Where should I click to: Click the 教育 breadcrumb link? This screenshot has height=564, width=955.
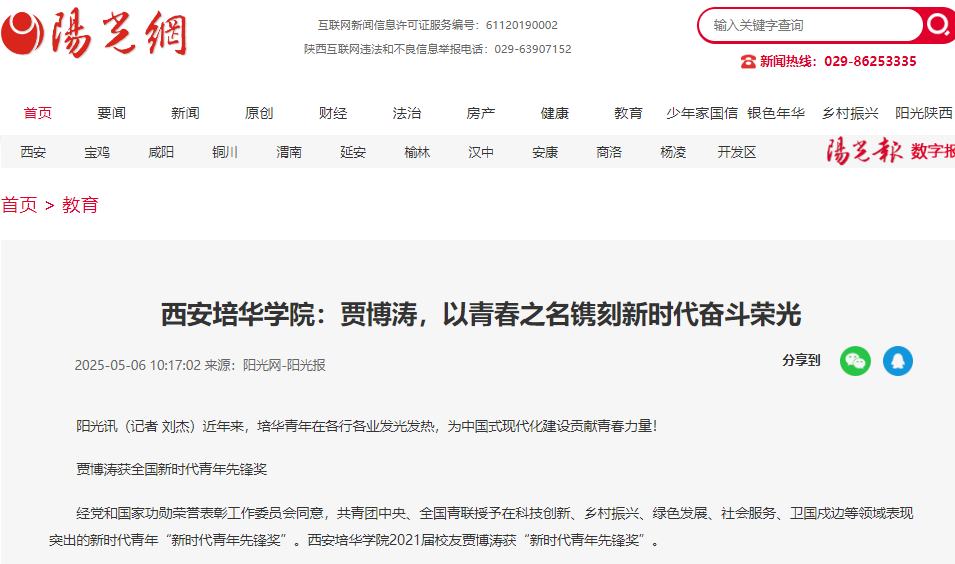(81, 205)
